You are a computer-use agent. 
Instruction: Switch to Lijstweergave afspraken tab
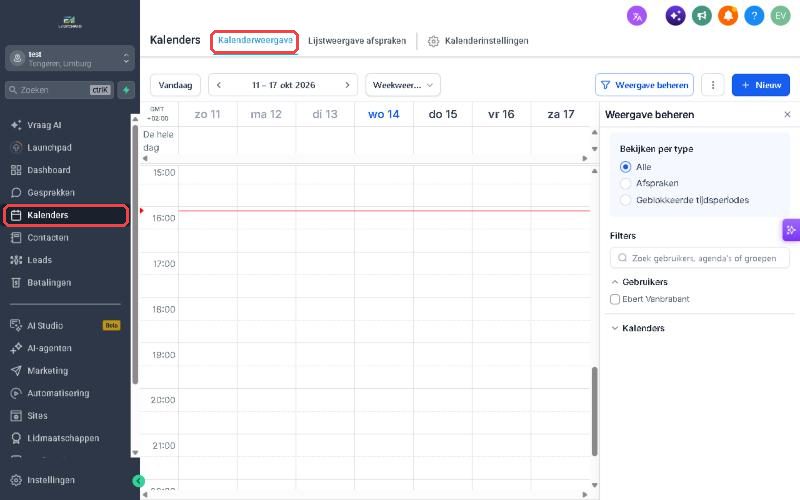[x=357, y=41]
